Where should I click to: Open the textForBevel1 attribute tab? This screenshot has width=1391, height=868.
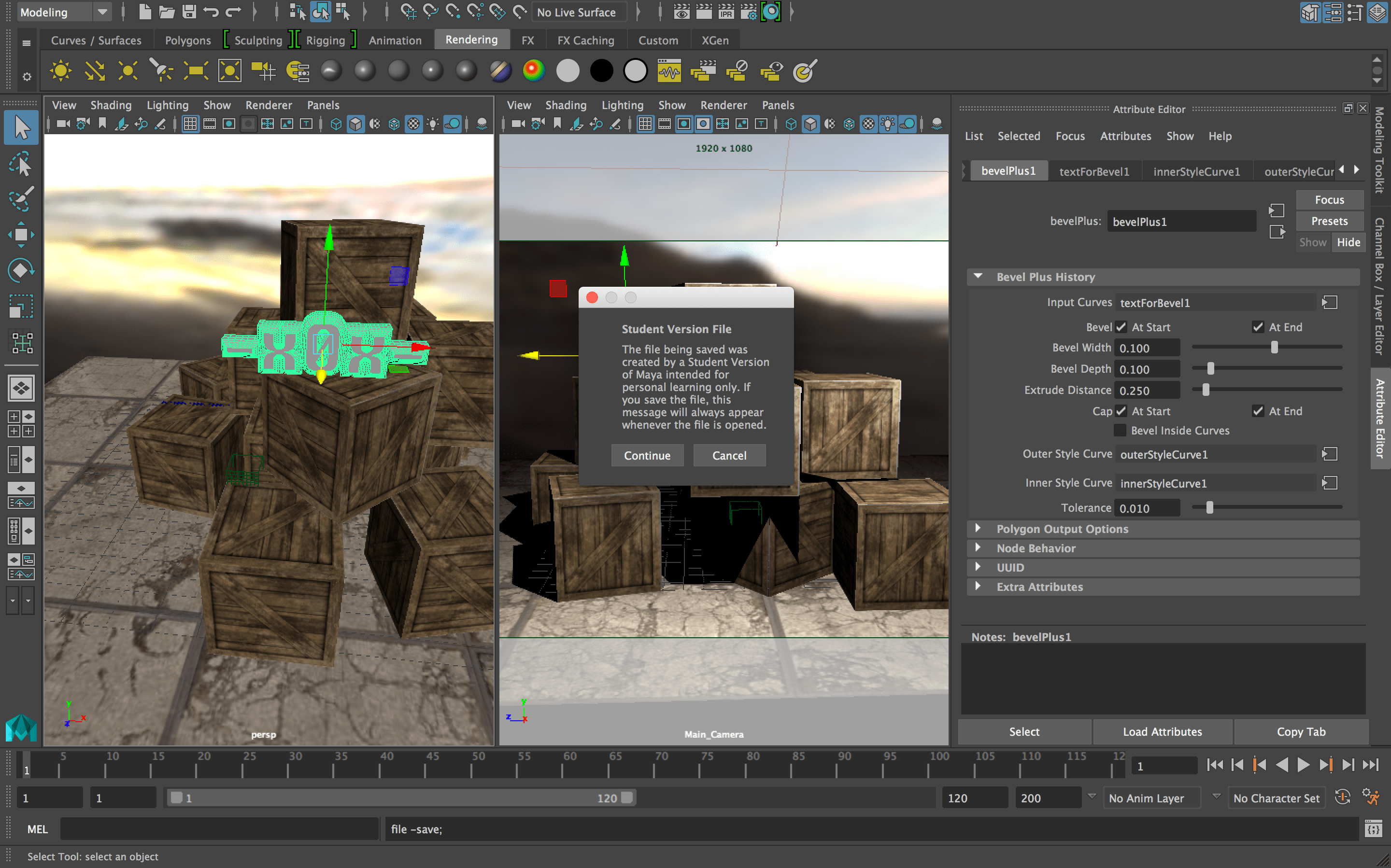pos(1093,171)
